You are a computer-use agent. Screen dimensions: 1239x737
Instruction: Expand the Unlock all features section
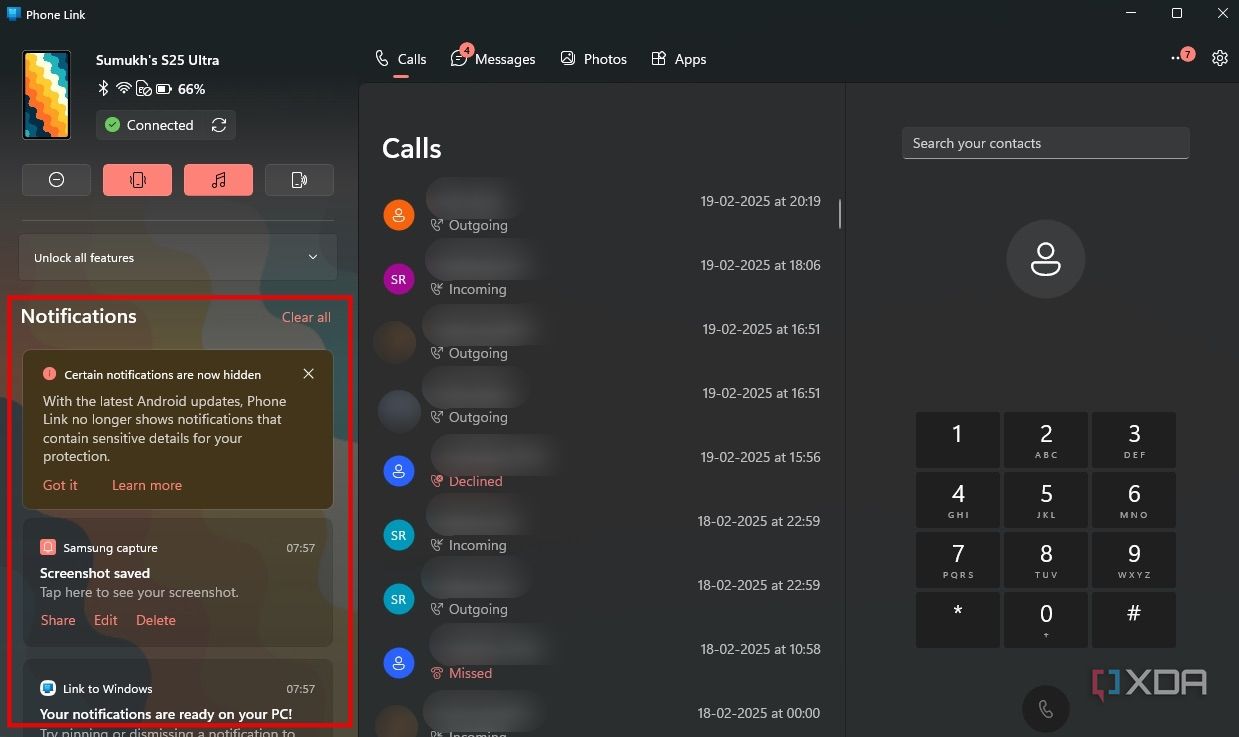[x=313, y=257]
